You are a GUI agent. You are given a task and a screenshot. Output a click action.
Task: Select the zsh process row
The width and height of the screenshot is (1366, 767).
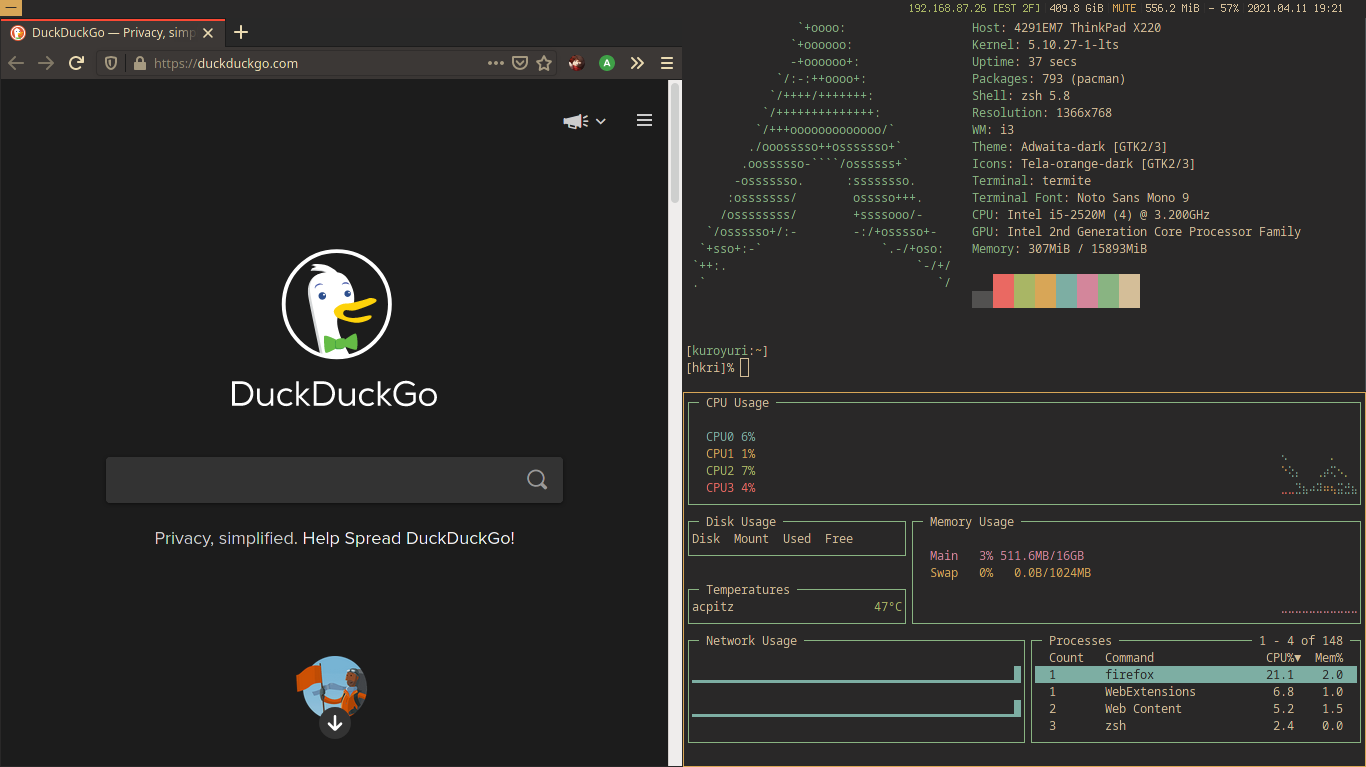click(1195, 726)
